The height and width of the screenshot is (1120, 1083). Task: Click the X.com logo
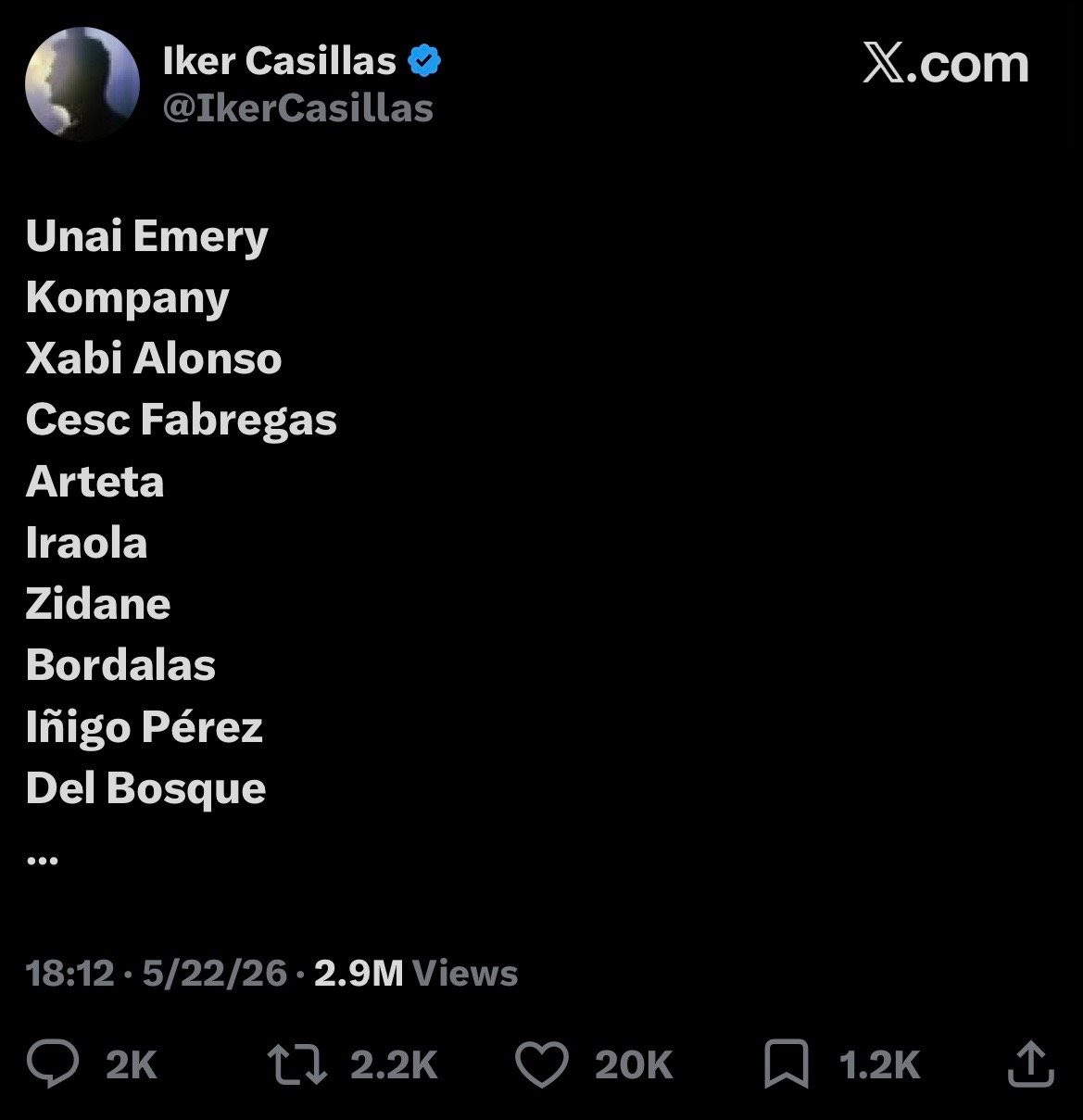(946, 65)
